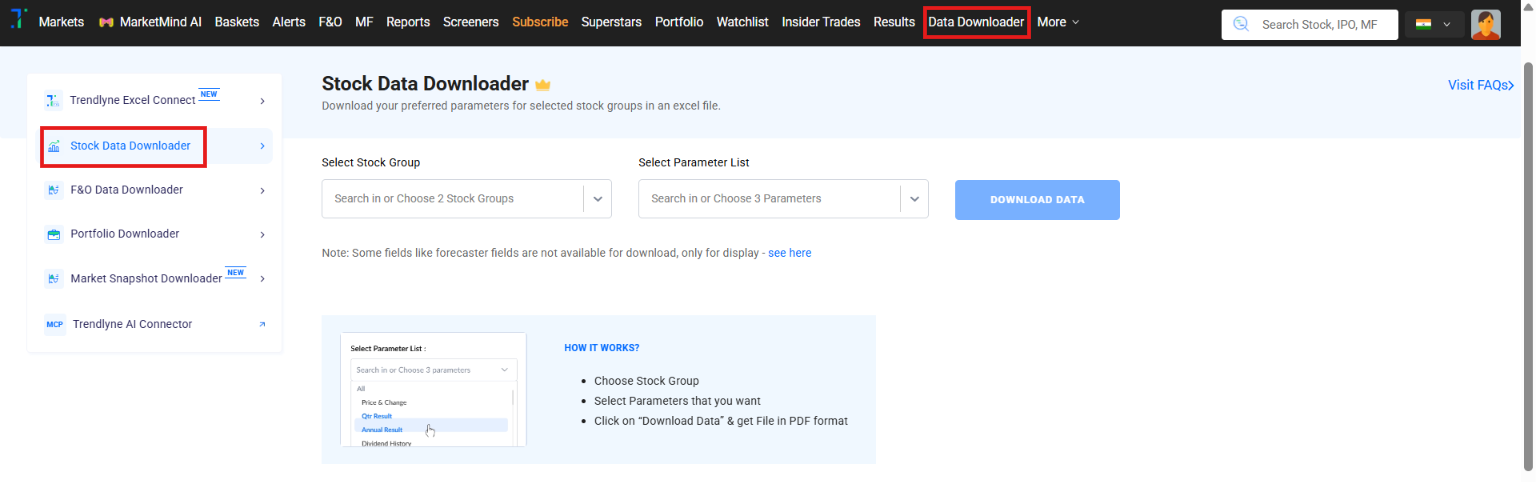Click the India flag icon
Image resolution: width=1536 pixels, height=482 pixels.
(x=1423, y=24)
